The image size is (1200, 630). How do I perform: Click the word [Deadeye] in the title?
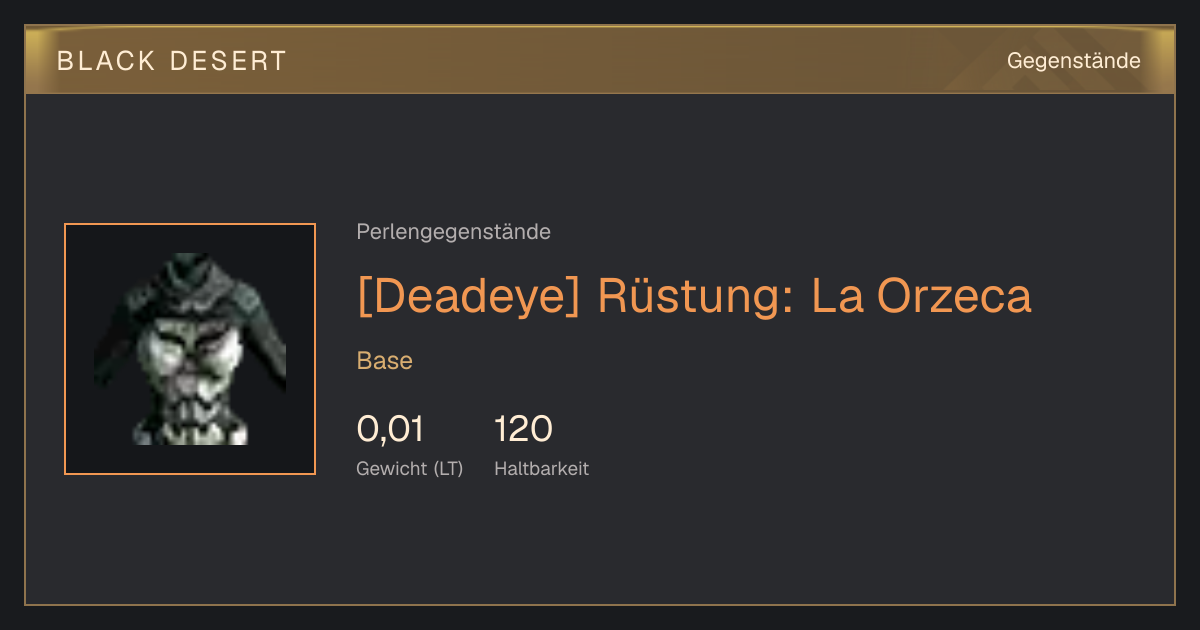[468, 296]
